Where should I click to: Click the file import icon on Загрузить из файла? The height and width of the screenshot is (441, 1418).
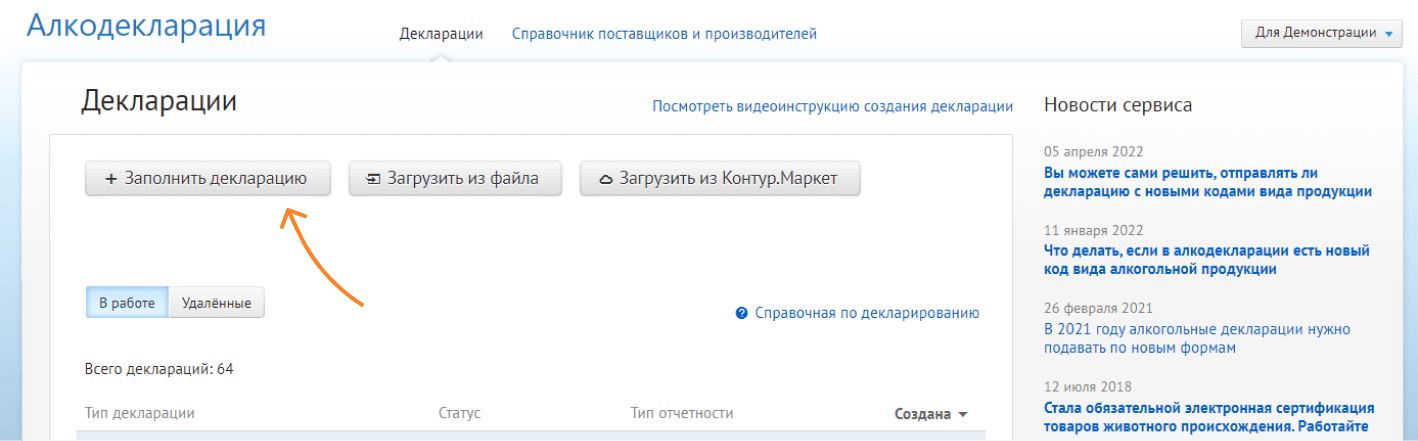pos(373,179)
